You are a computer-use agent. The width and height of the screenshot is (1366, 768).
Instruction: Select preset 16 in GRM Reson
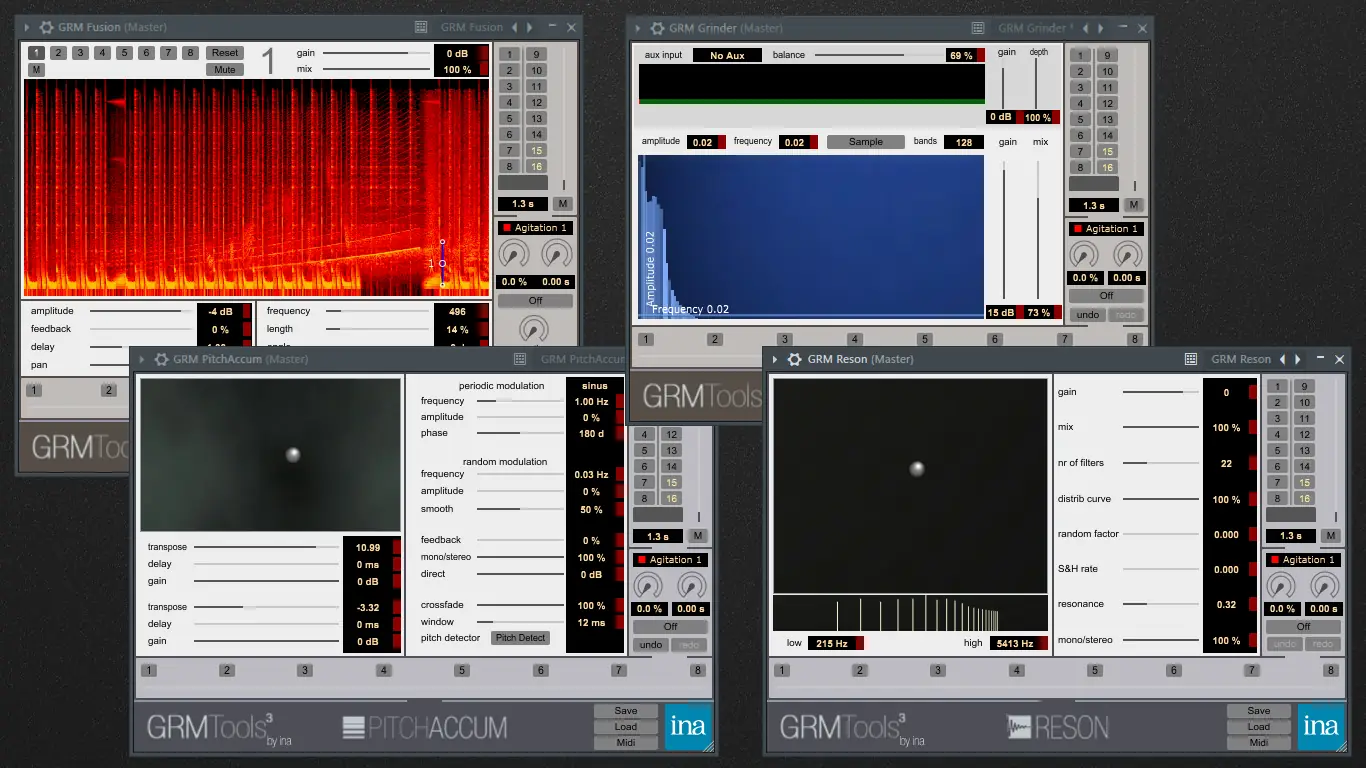point(1304,498)
